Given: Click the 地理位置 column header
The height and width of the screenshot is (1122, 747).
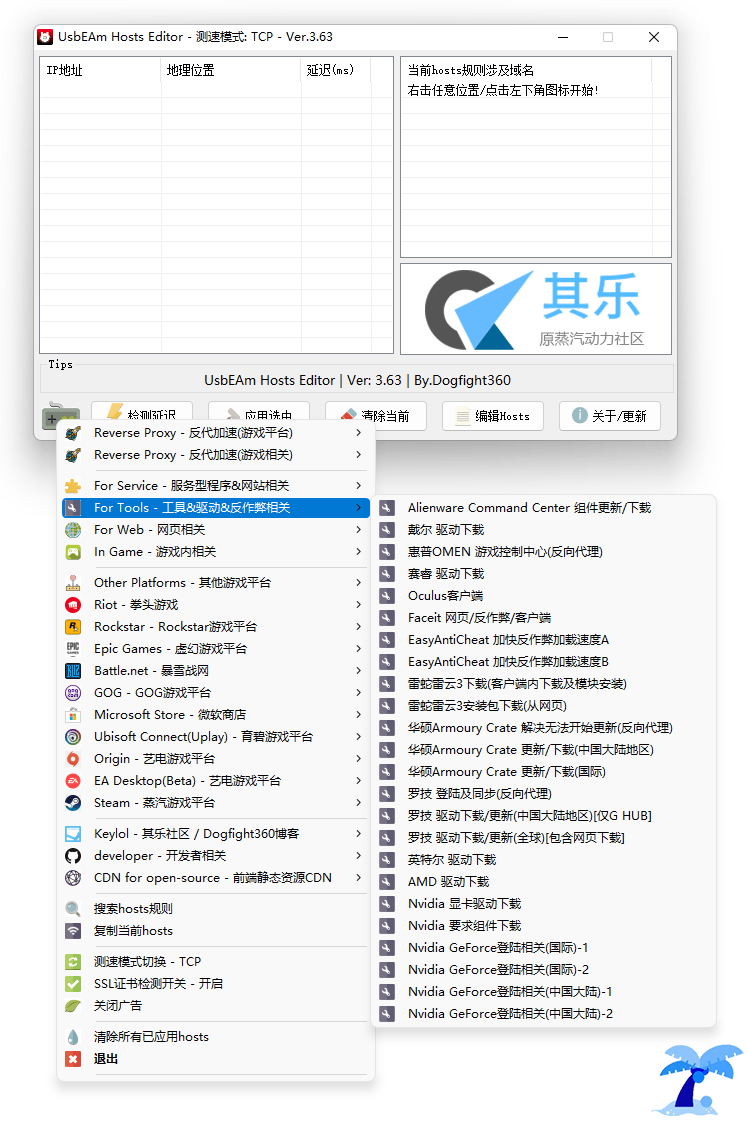Looking at the screenshot, I should [230, 70].
